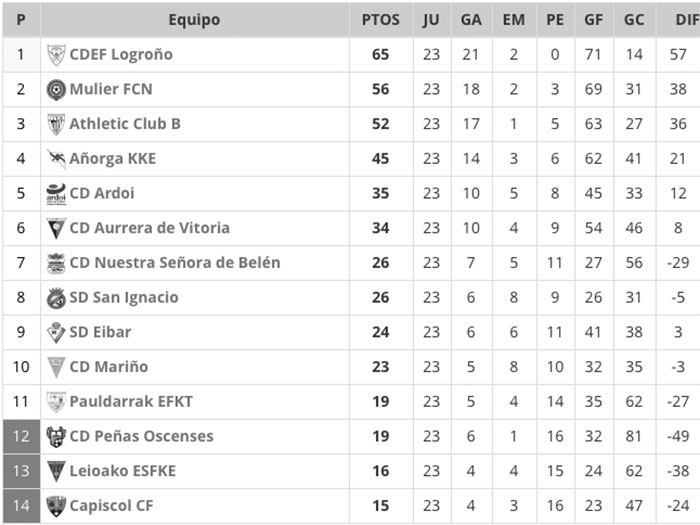700x525 pixels.
Task: Click the CD Aurrera de Vitoria crest
Action: pos(56,228)
